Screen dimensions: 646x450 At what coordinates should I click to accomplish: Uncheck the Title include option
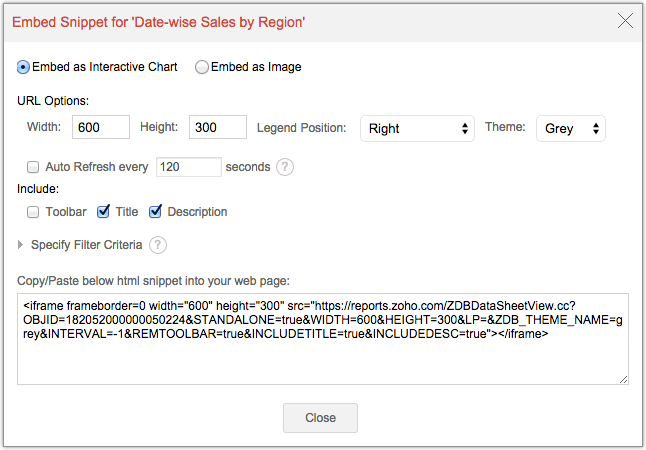pyautogui.click(x=103, y=212)
